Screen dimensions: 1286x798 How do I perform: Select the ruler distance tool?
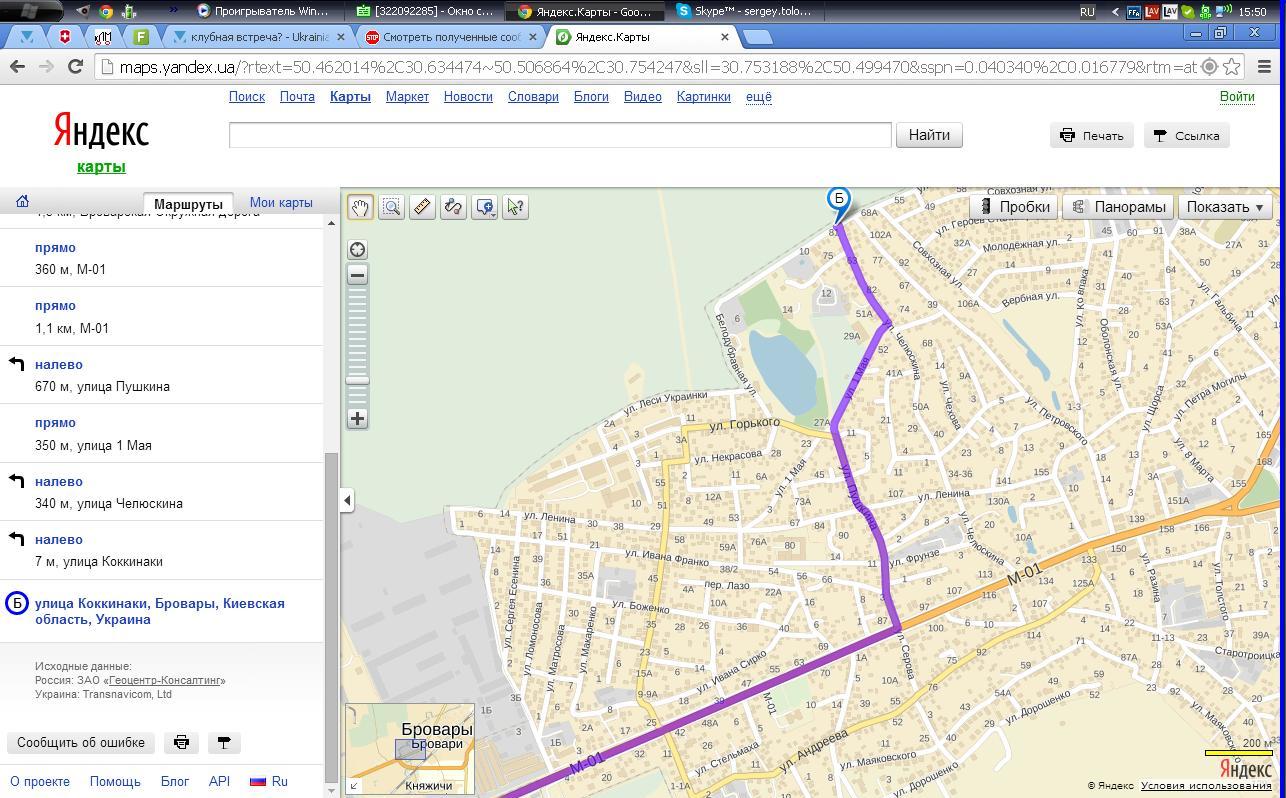(422, 207)
